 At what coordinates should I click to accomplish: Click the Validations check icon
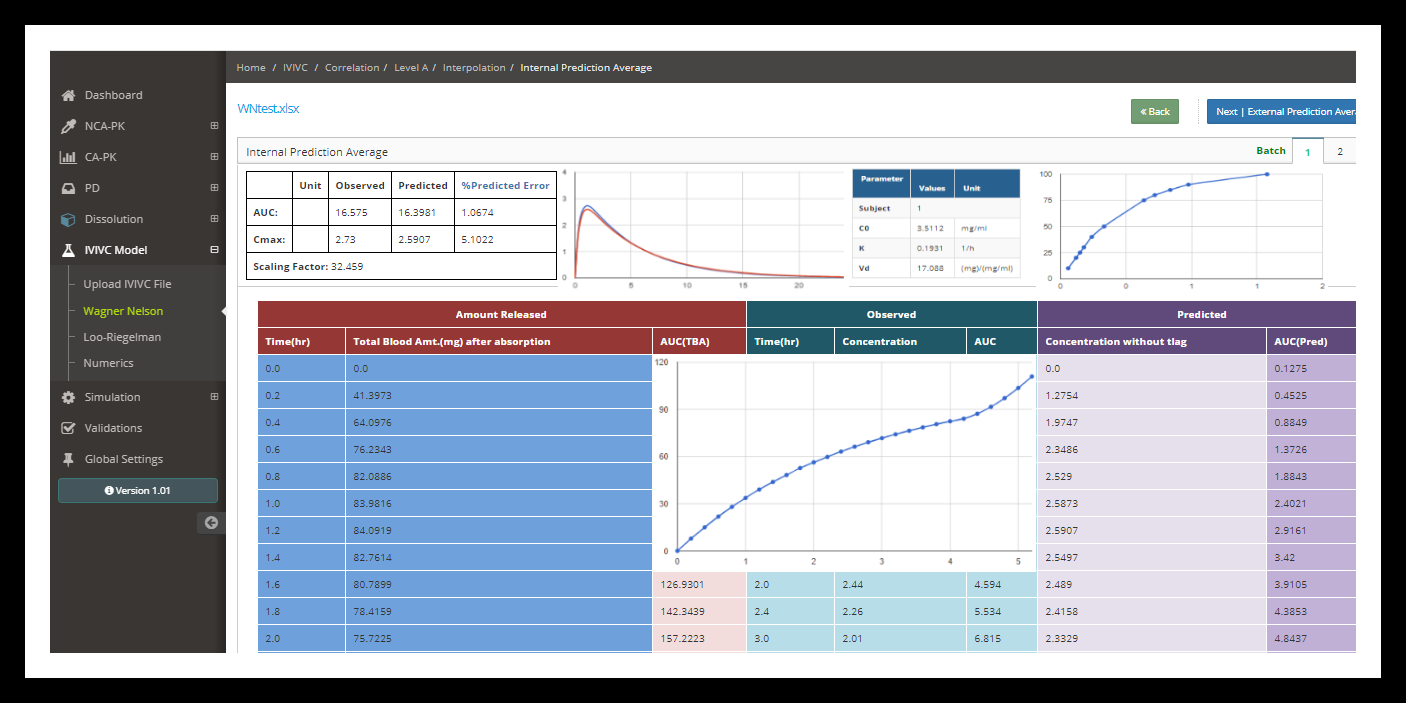coord(68,429)
